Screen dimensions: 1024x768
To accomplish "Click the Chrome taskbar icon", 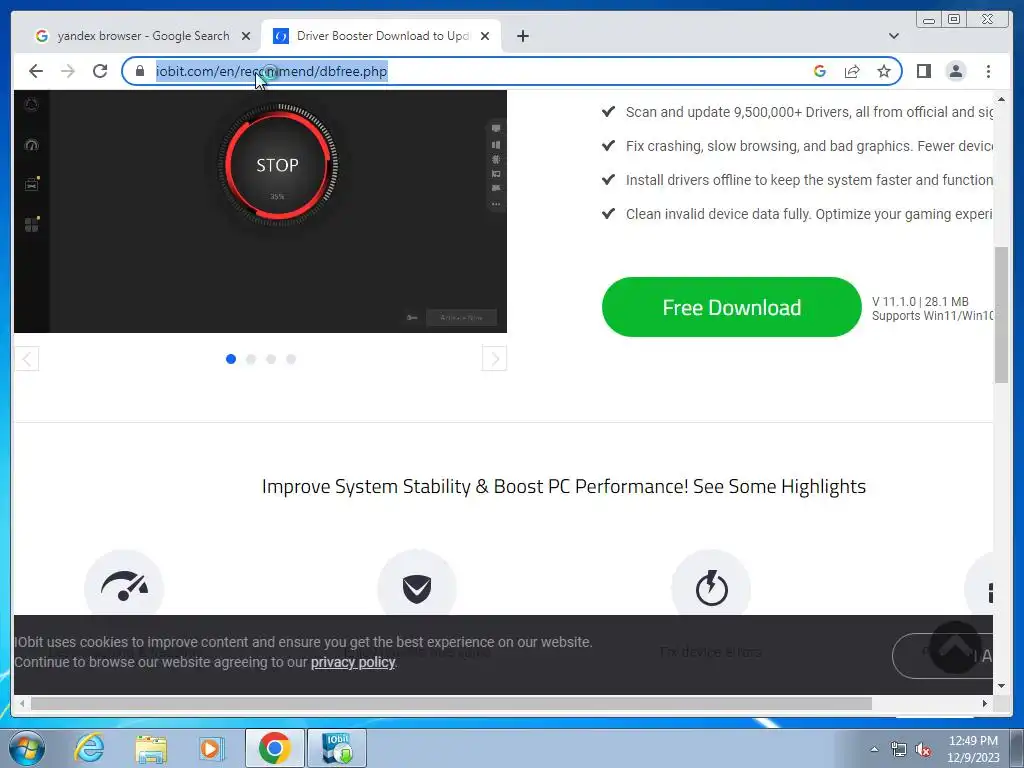I will click(x=274, y=748).
